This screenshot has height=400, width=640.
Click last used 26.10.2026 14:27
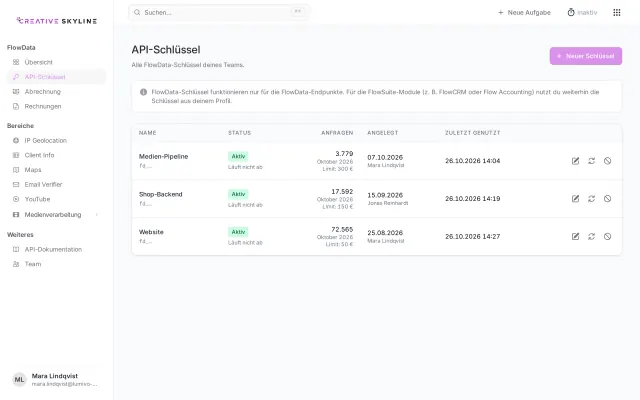point(472,236)
